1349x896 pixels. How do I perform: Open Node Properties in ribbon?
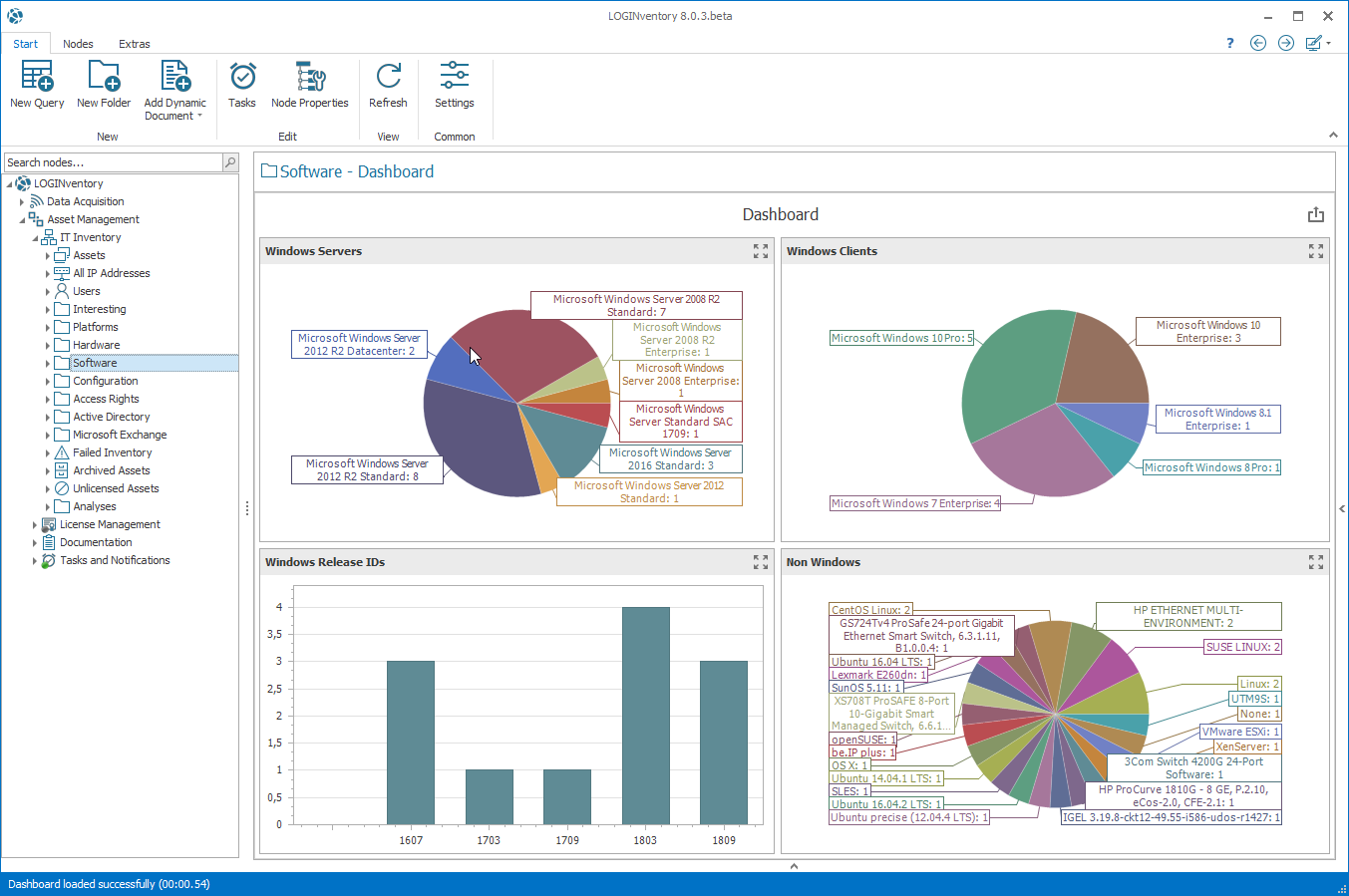click(310, 85)
